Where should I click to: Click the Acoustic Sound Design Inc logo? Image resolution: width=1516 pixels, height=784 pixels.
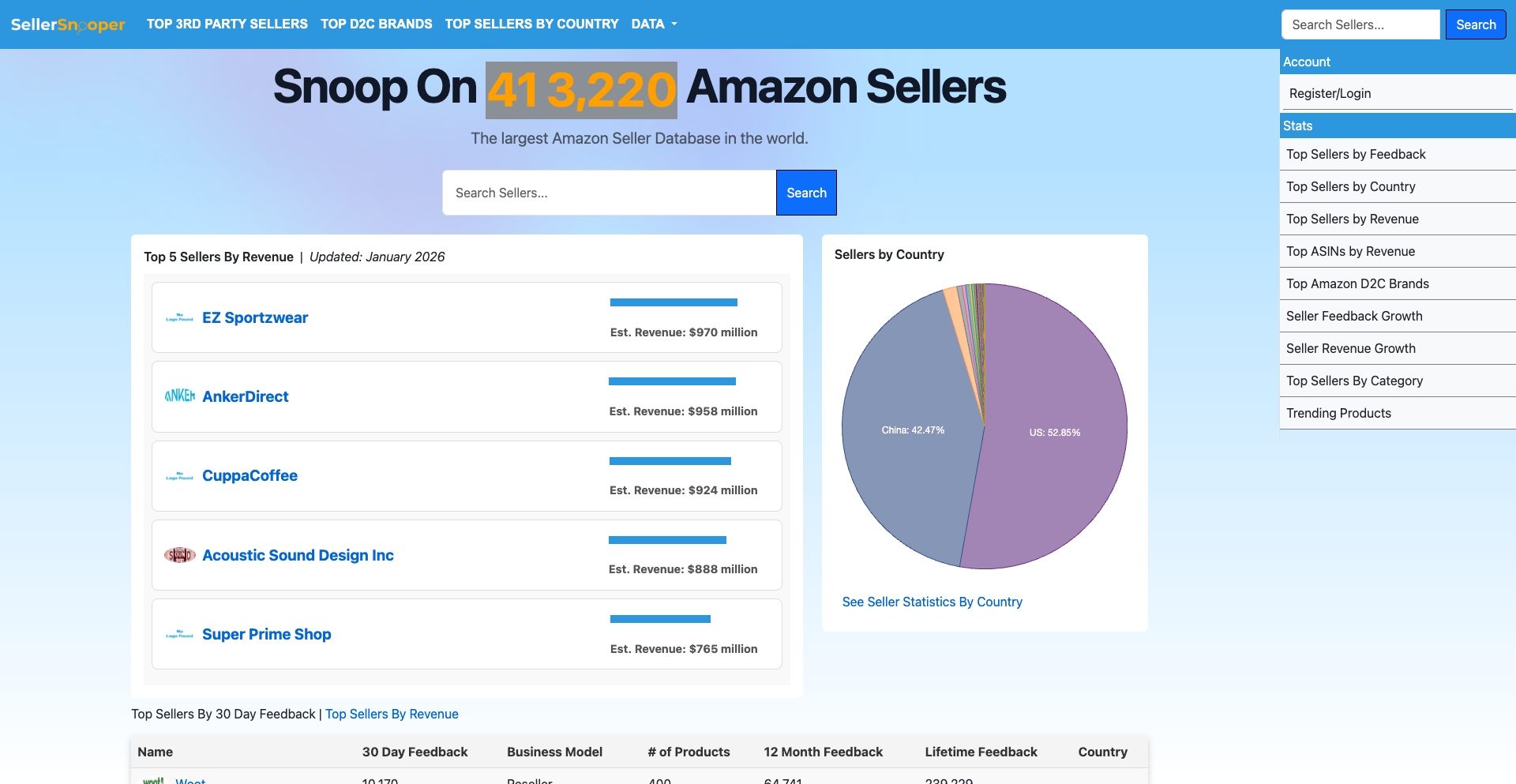coord(181,554)
